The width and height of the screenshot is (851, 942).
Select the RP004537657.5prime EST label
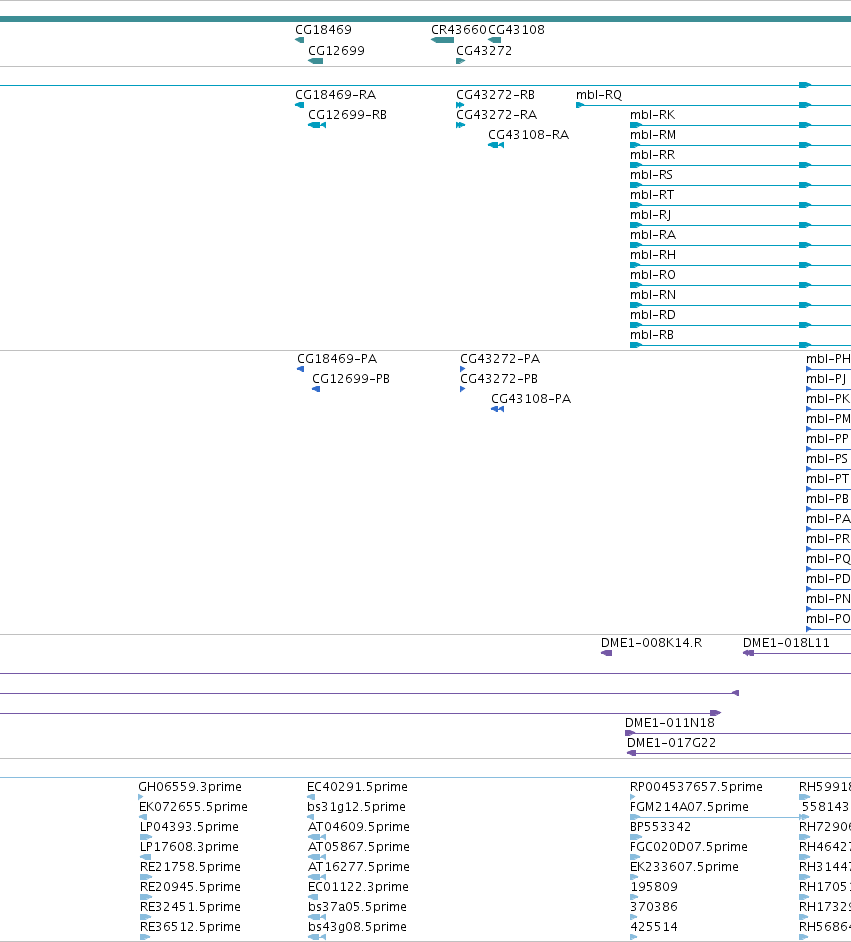click(x=696, y=786)
